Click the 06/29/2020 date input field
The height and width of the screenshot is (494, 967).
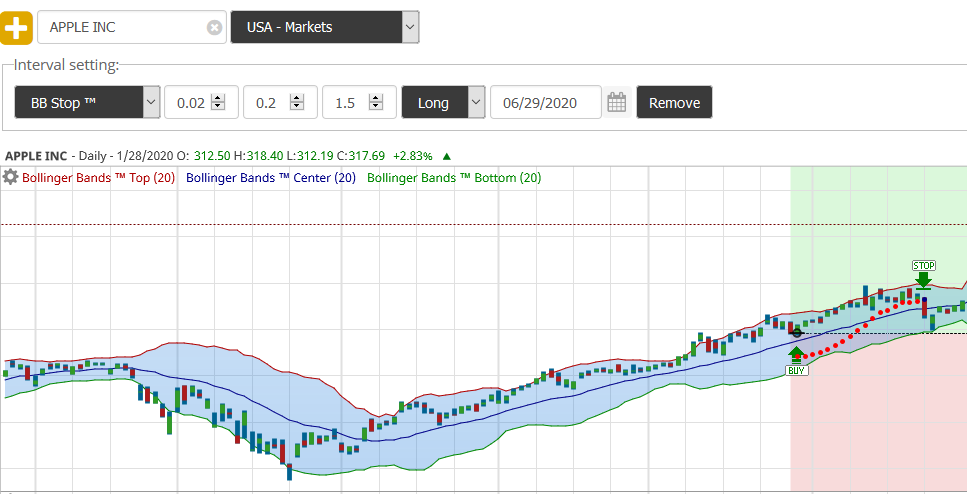pos(545,102)
